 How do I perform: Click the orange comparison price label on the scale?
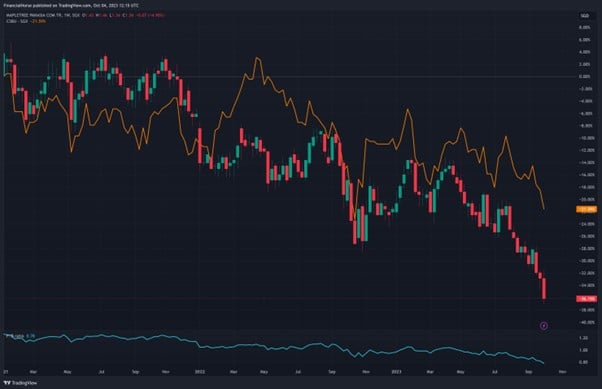[x=587, y=209]
